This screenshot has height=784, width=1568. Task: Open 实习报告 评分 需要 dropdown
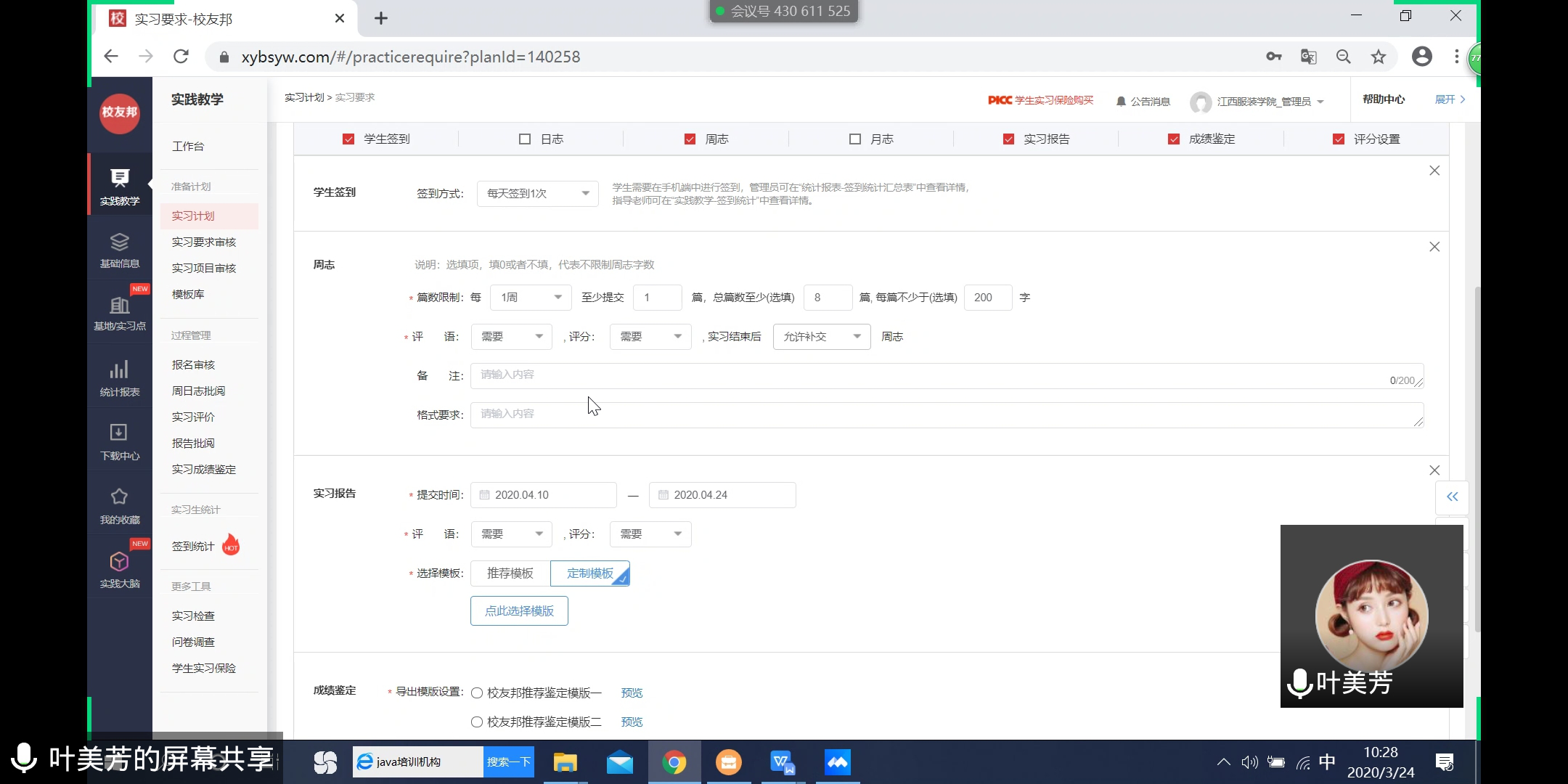coord(650,534)
